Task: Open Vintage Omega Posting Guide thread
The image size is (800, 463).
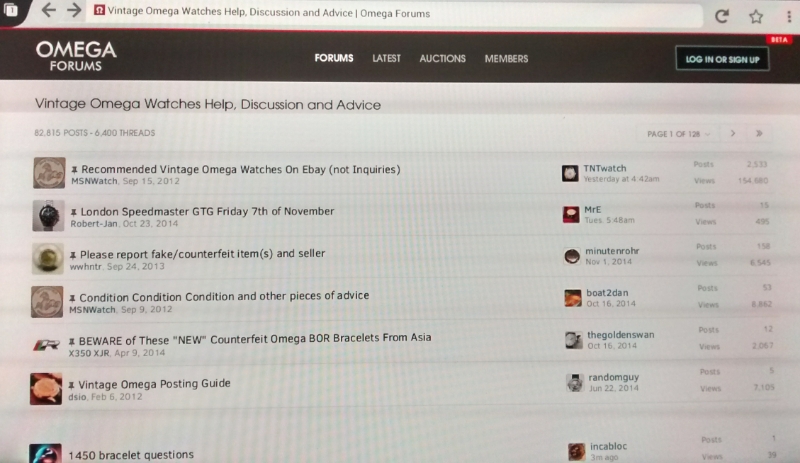Action: [155, 383]
